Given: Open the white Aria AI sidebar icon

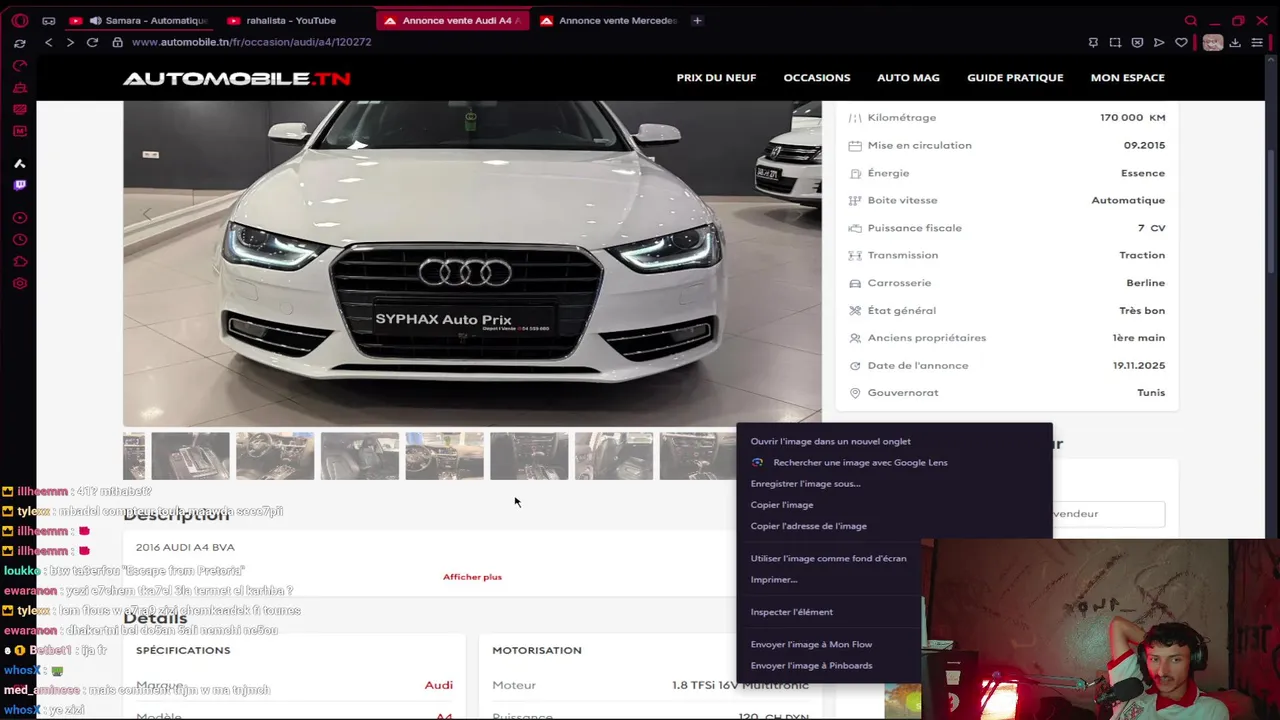Looking at the screenshot, I should tap(19, 163).
